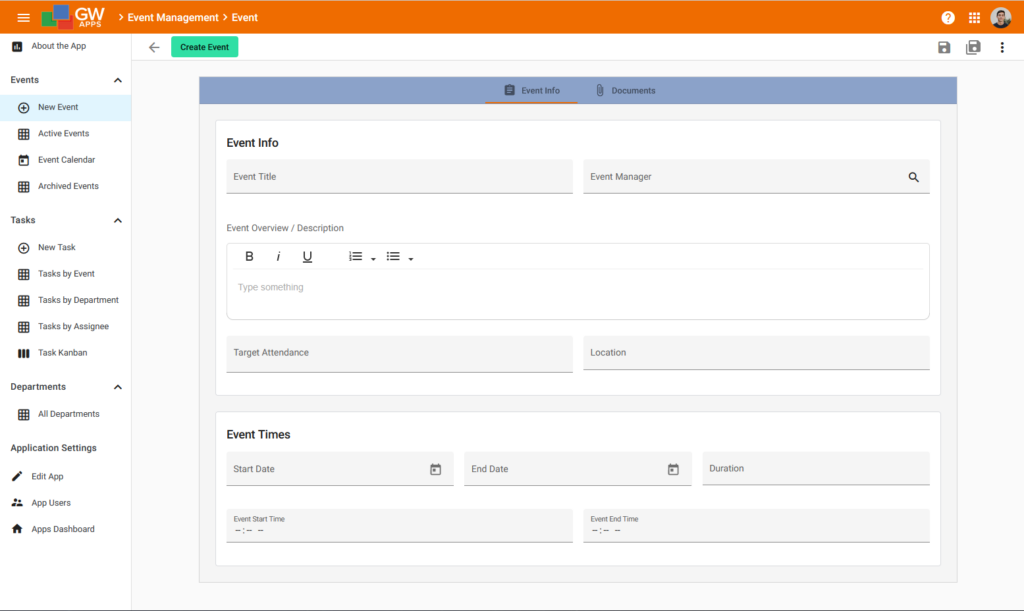Switch to the Event Info tab
The image size is (1024, 611).
532,91
